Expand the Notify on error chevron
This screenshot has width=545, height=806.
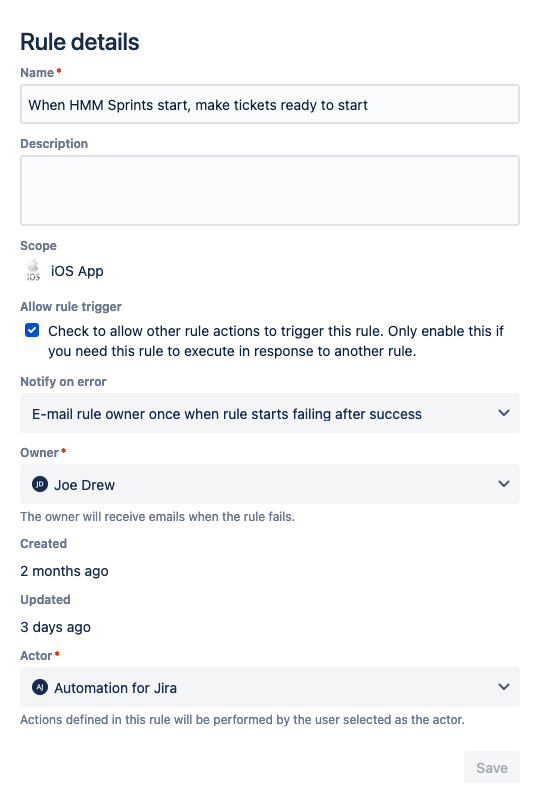pyautogui.click(x=504, y=413)
